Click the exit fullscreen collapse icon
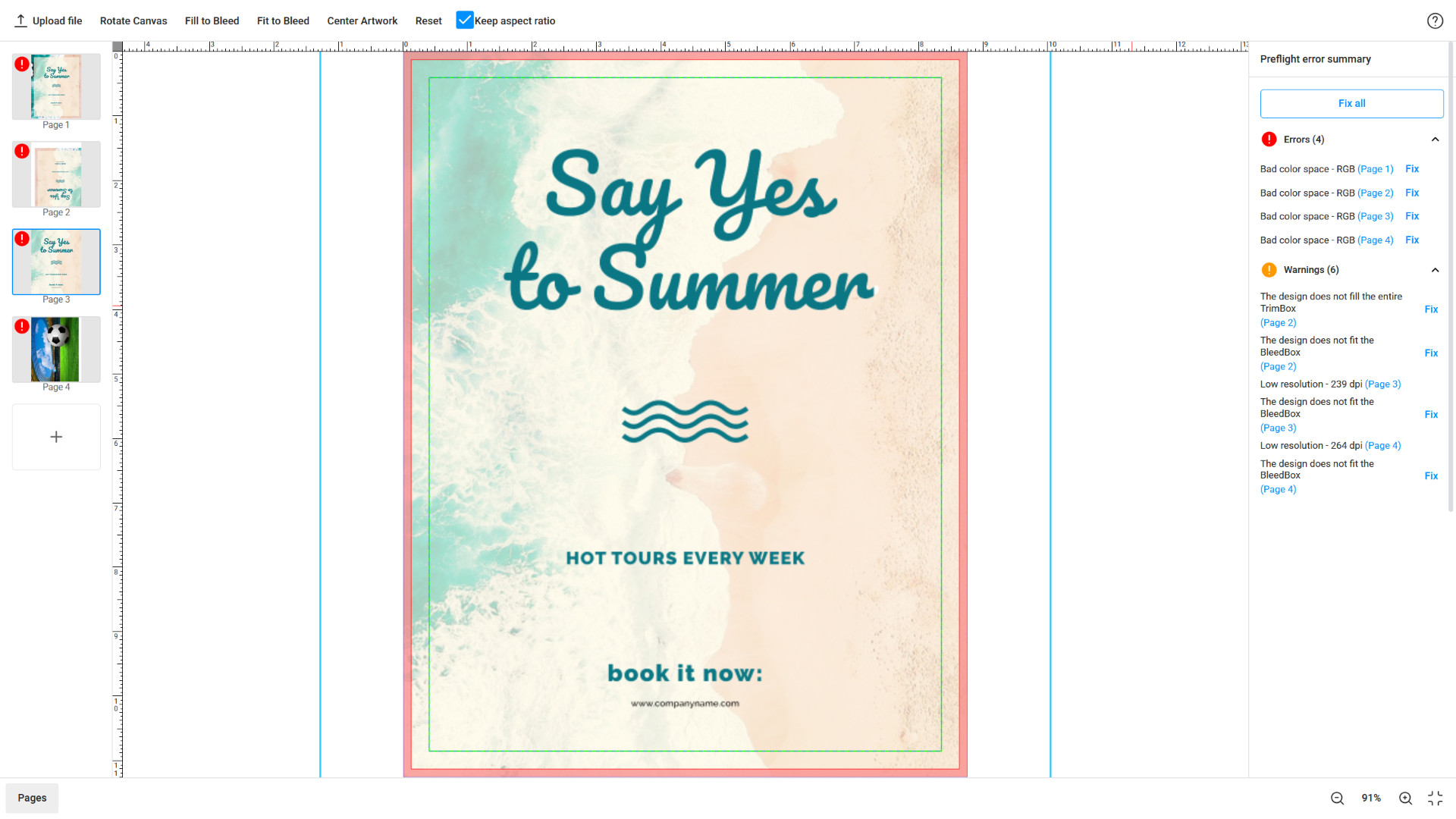Image resolution: width=1456 pixels, height=819 pixels. [1435, 798]
